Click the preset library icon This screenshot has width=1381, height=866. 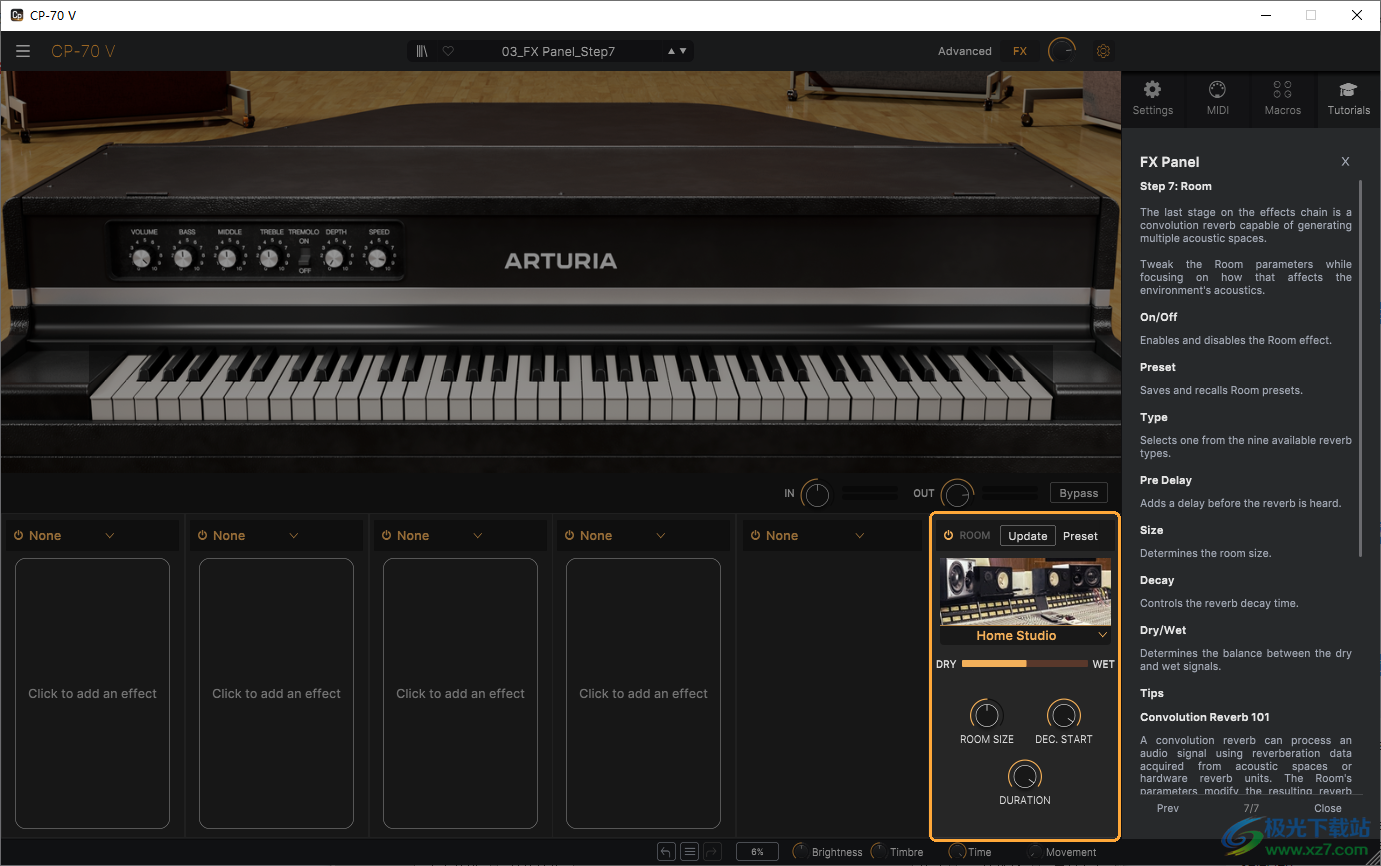coord(421,50)
